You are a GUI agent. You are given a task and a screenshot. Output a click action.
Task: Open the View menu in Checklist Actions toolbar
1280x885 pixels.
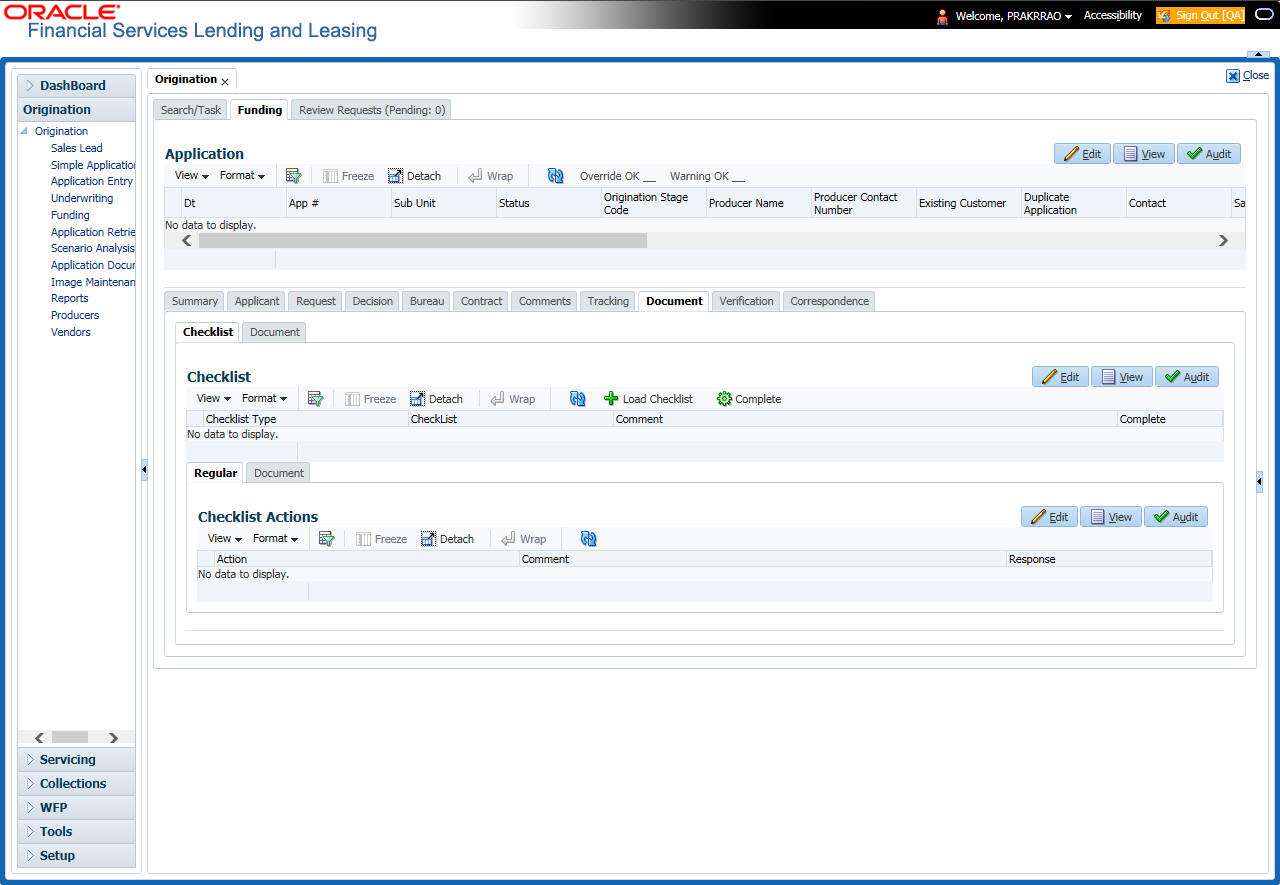coord(224,538)
